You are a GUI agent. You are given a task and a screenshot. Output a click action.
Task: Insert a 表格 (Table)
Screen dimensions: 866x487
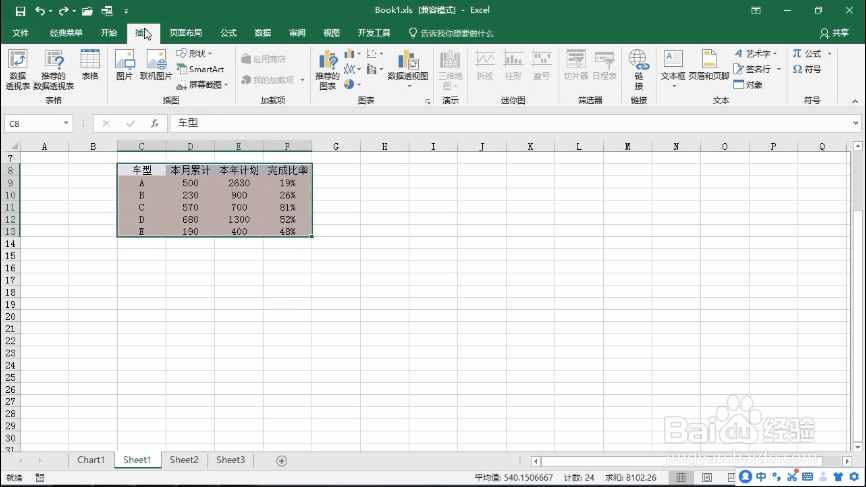point(90,65)
